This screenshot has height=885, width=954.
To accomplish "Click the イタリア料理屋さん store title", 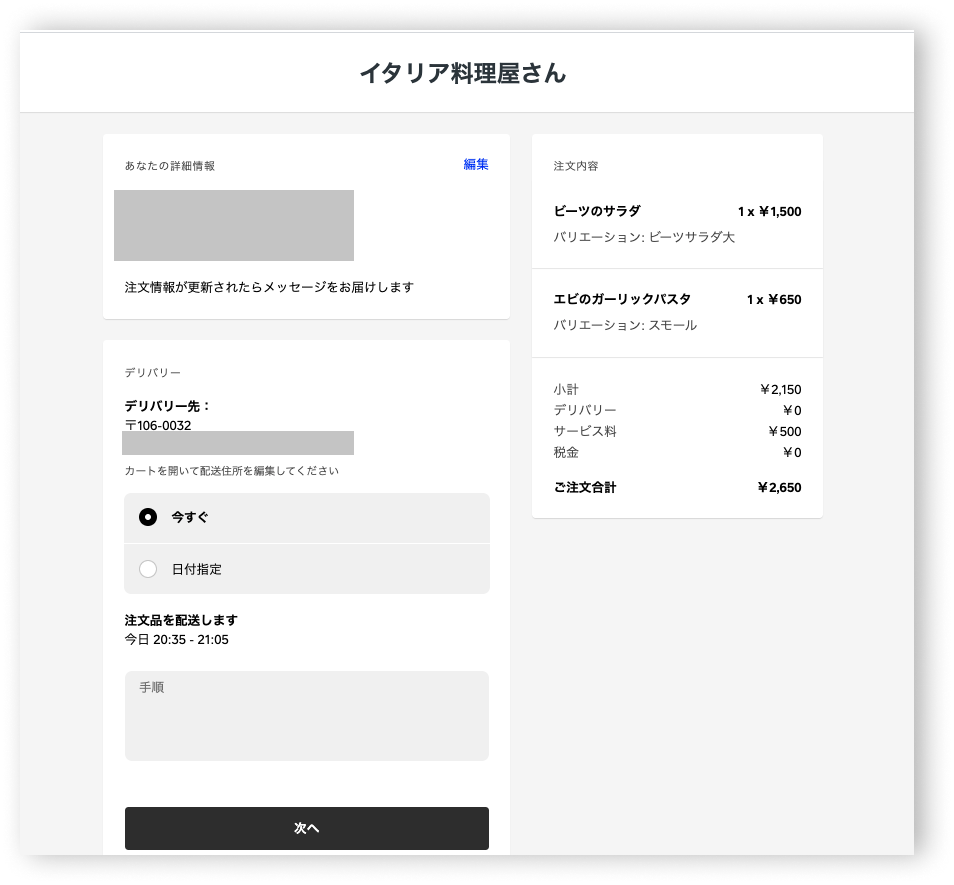I will click(463, 73).
